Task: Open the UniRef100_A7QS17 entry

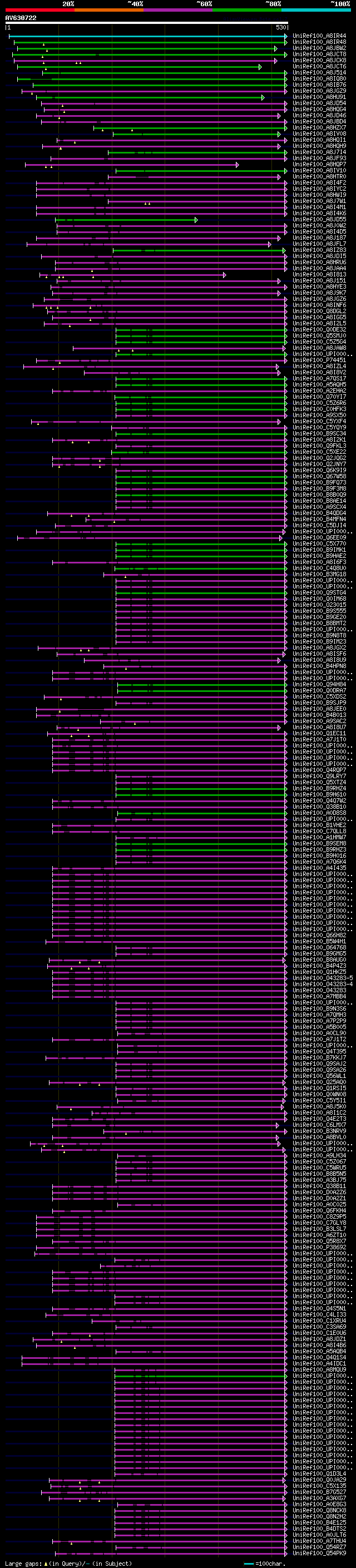Action: (319, 379)
